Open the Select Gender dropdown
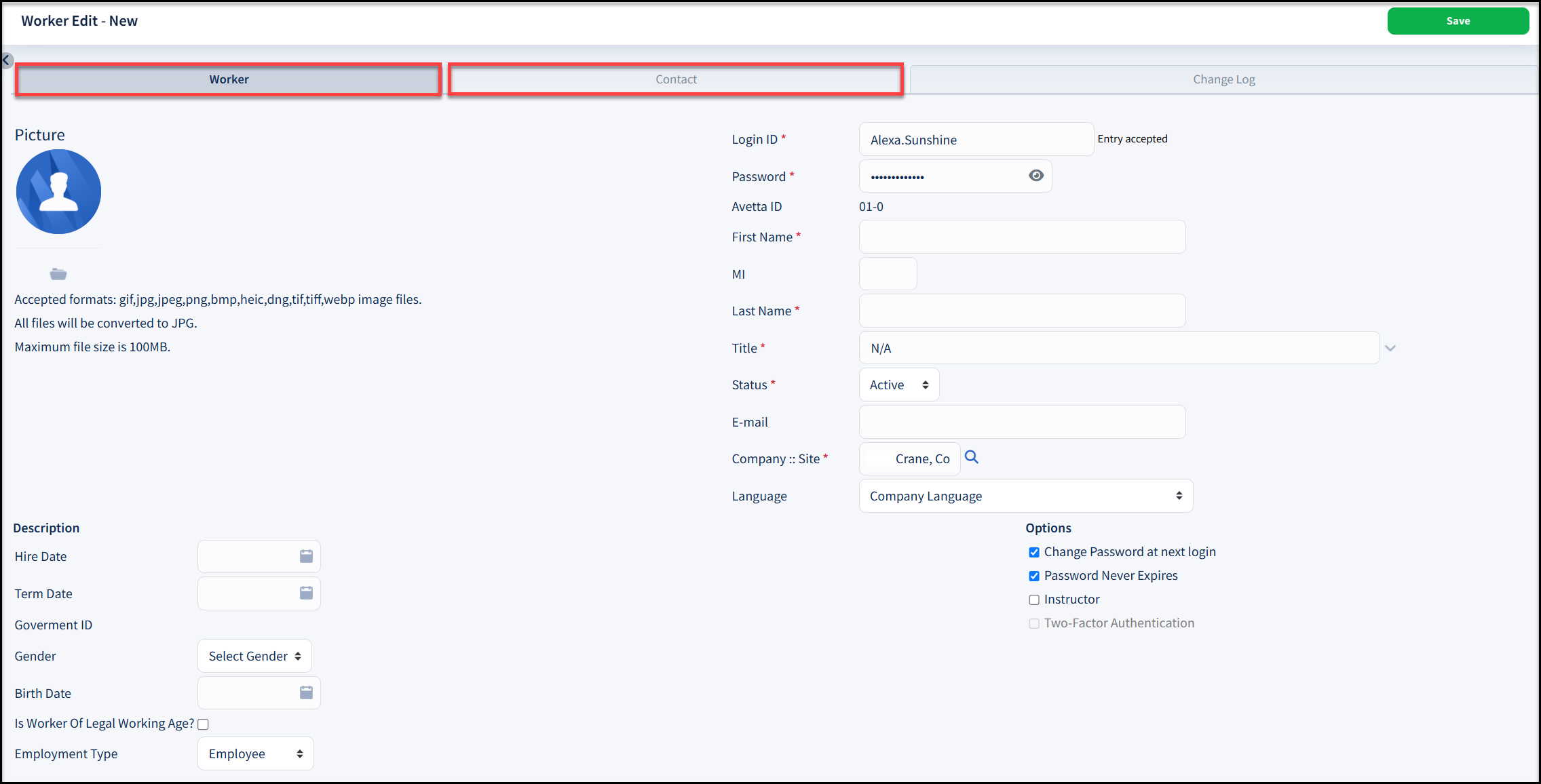Viewport: 1541px width, 784px height. [x=254, y=656]
